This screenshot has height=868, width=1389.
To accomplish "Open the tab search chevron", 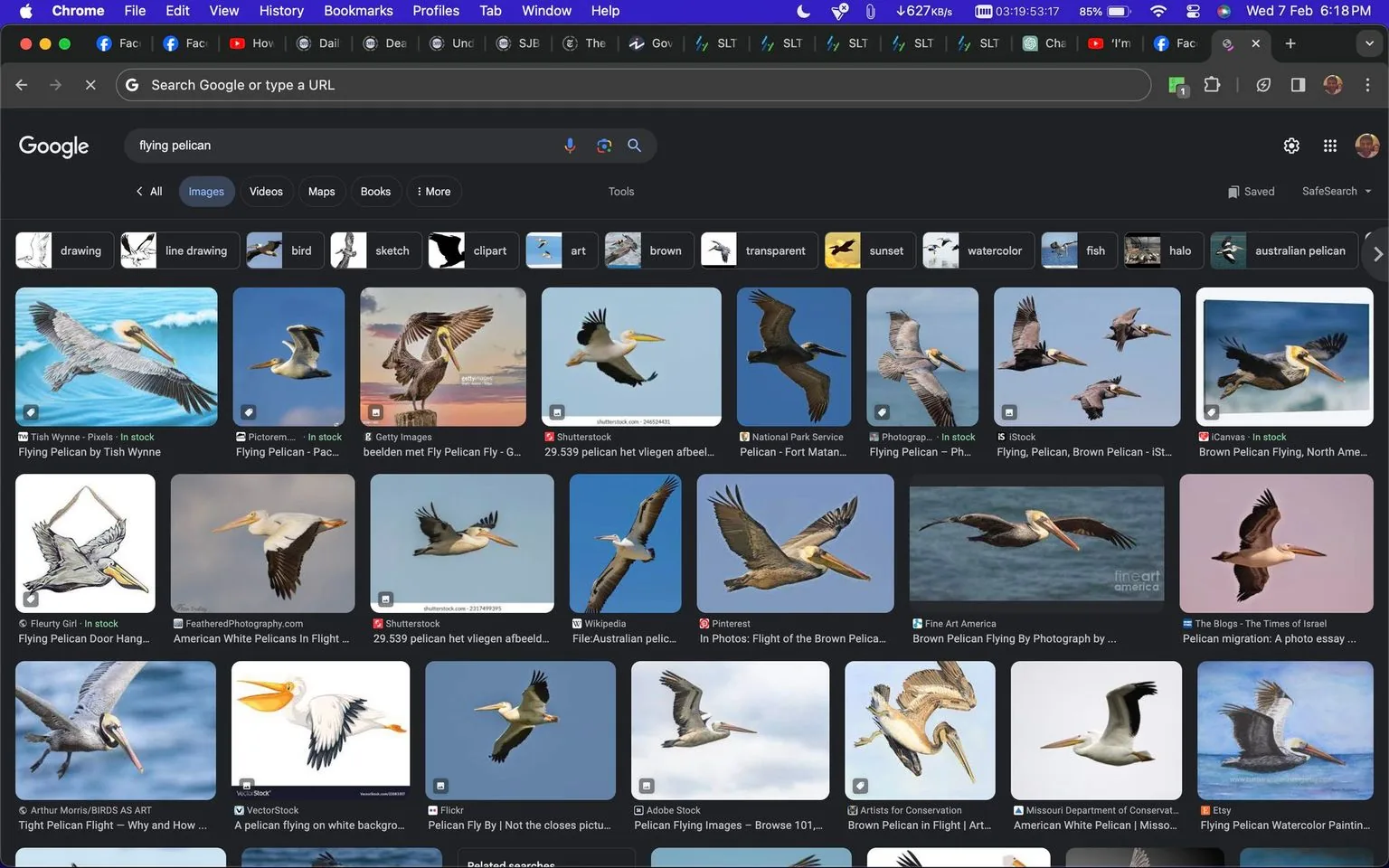I will [1369, 42].
